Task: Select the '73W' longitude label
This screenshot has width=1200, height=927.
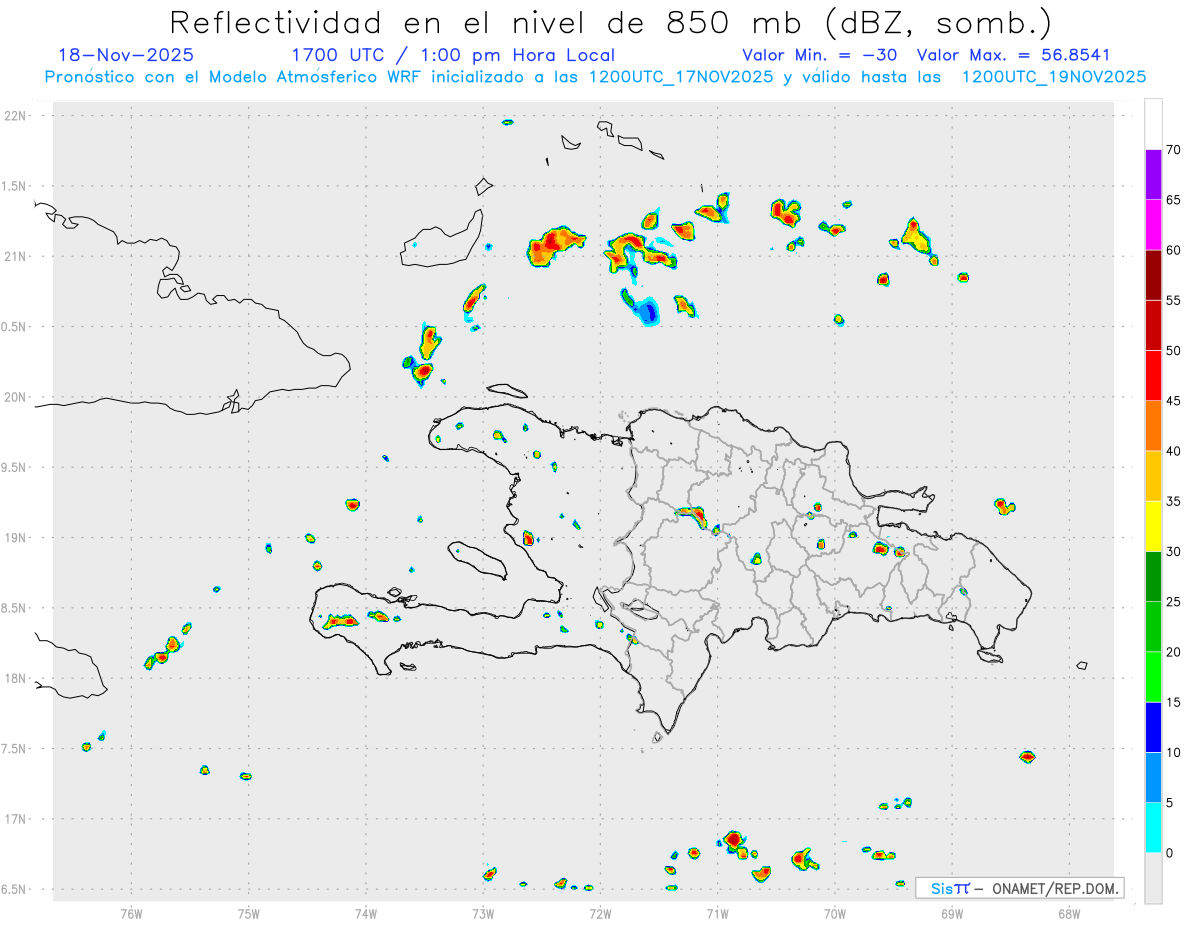Action: (483, 913)
